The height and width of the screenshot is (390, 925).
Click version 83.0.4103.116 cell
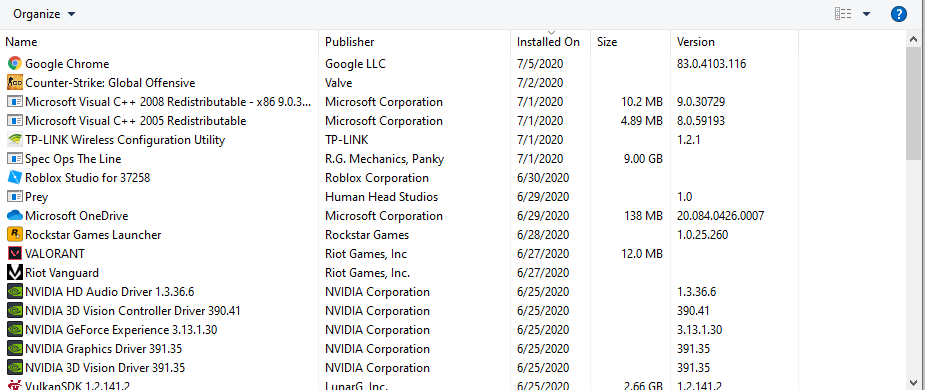click(711, 64)
